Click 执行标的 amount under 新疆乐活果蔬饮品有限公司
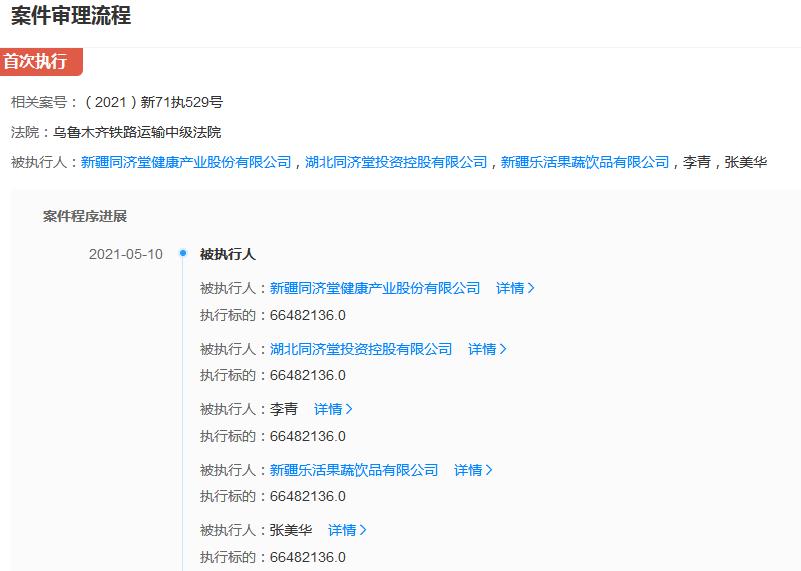The image size is (801, 571). (308, 496)
